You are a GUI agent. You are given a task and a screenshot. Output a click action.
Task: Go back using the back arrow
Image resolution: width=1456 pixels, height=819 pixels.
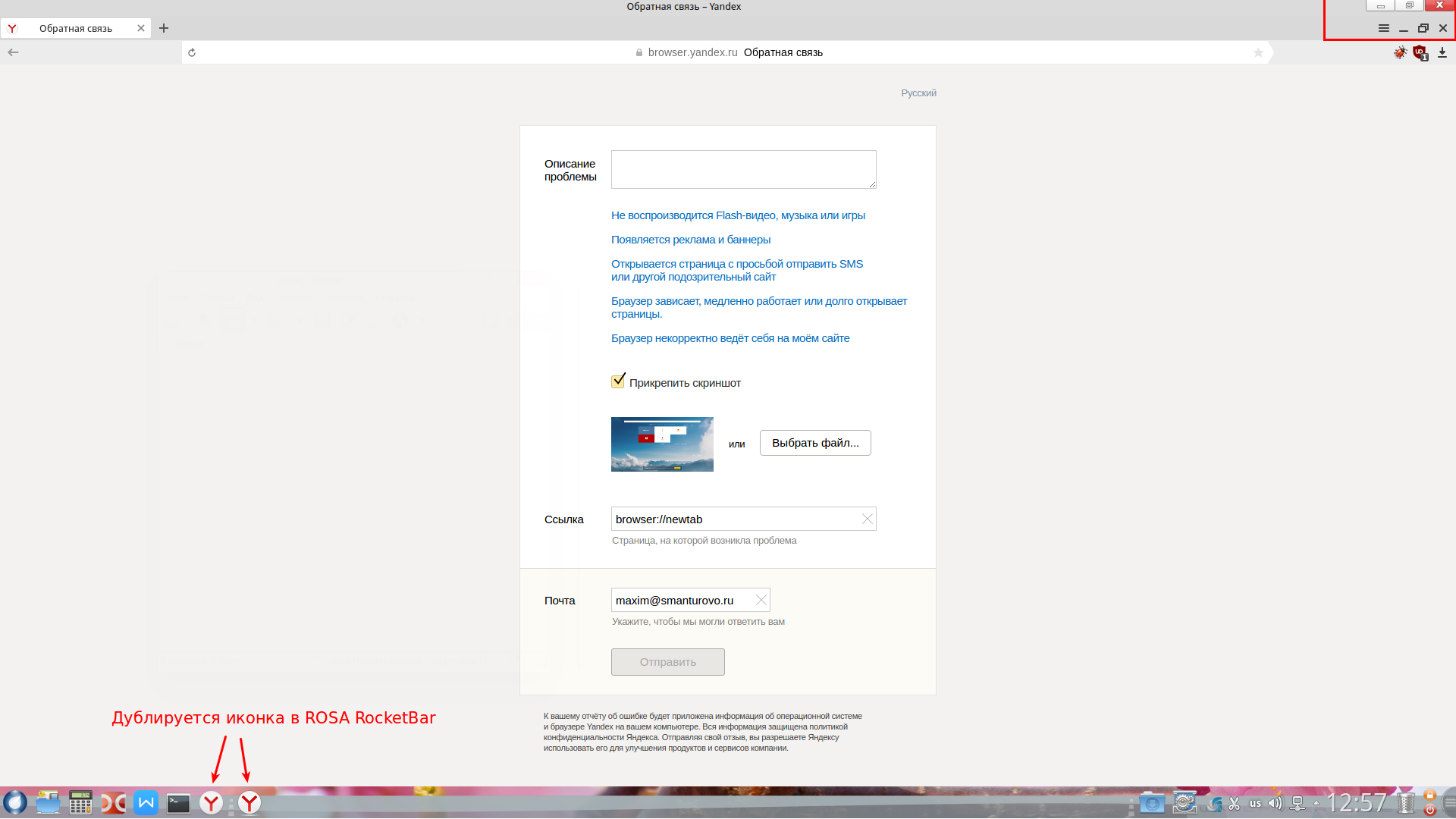click(x=13, y=52)
